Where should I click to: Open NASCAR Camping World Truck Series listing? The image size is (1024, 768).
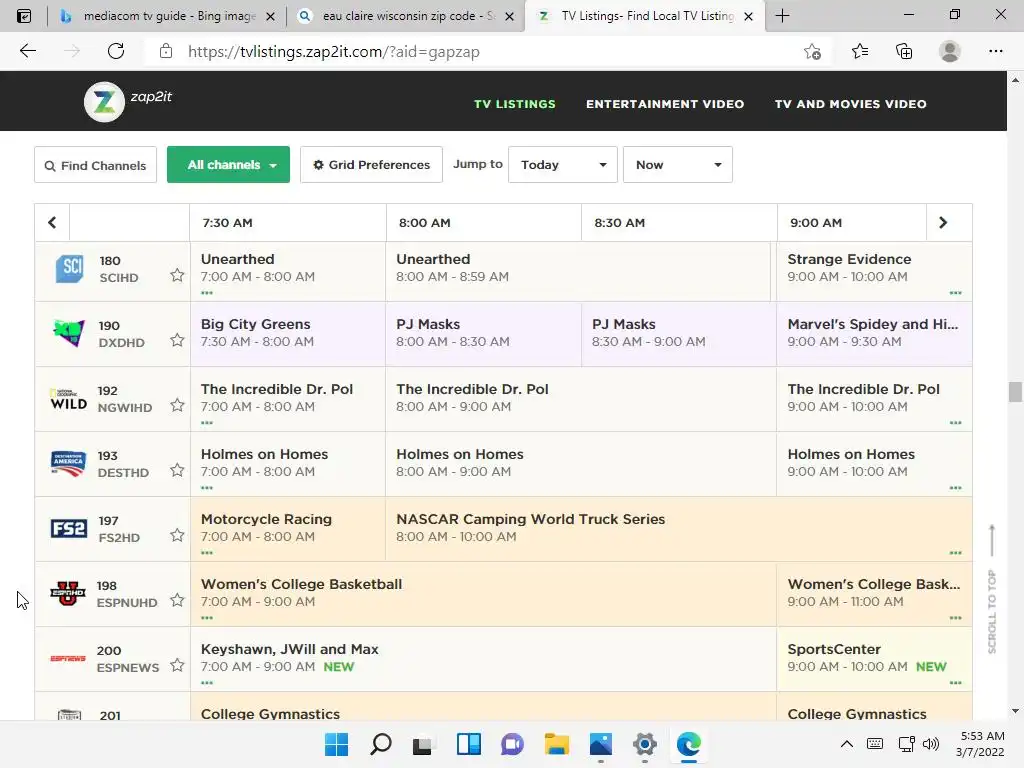coord(679,528)
